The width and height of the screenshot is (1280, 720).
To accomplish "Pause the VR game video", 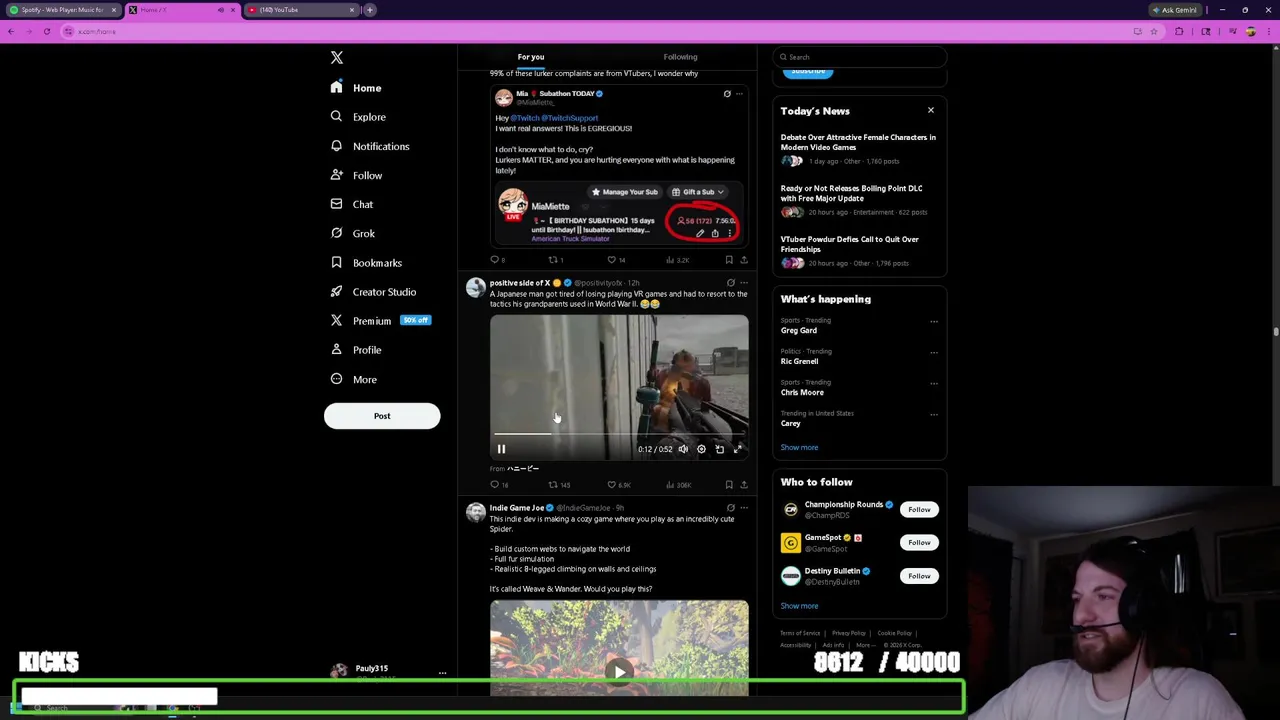I will coord(501,449).
